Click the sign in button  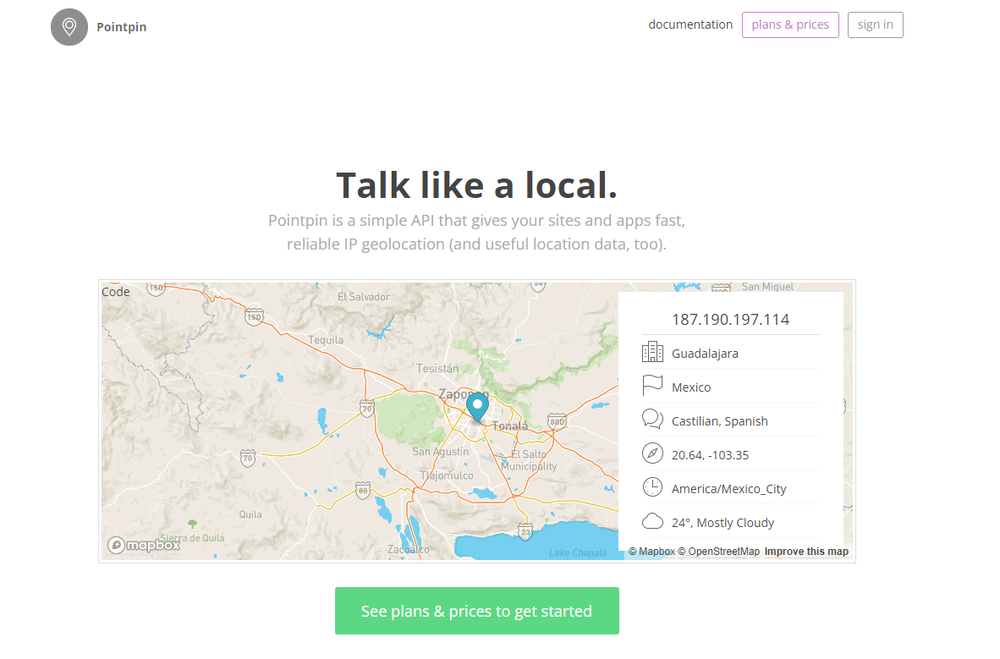point(875,25)
